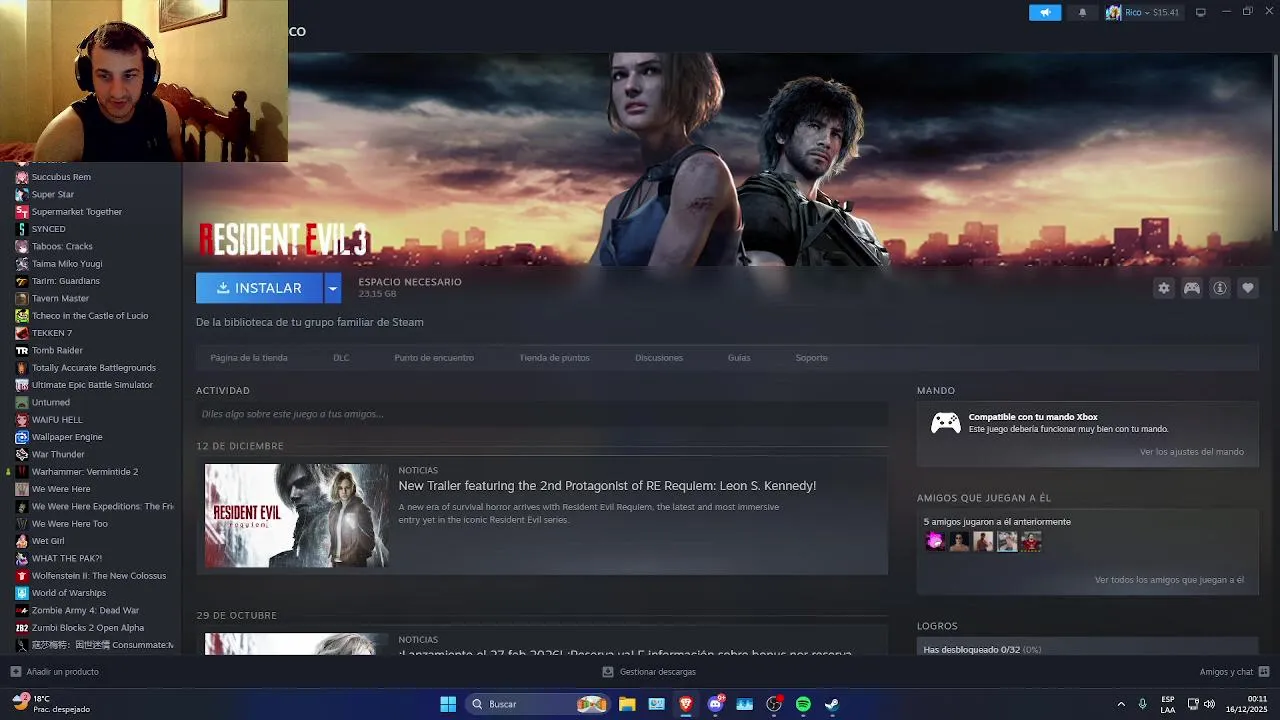Expand the install options arrow next to Instalar
The width and height of the screenshot is (1280, 720).
(x=333, y=288)
